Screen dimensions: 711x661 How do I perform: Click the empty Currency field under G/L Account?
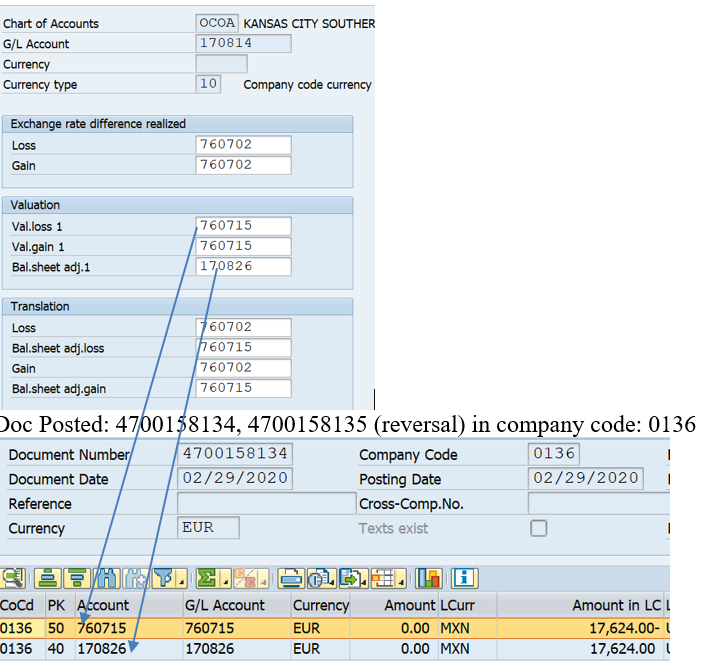pos(221,64)
